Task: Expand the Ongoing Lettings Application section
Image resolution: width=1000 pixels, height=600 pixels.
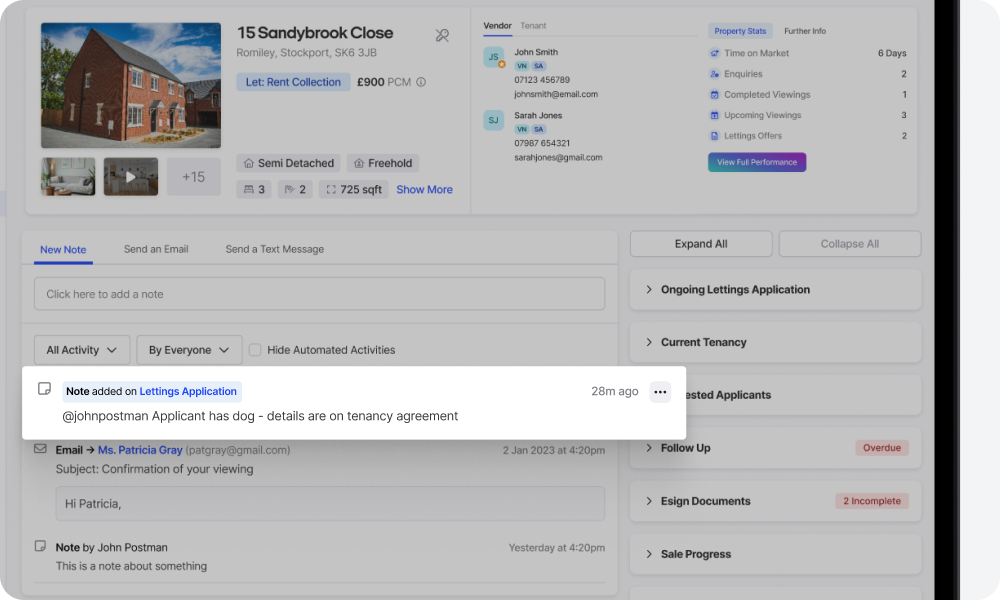Action: 775,290
